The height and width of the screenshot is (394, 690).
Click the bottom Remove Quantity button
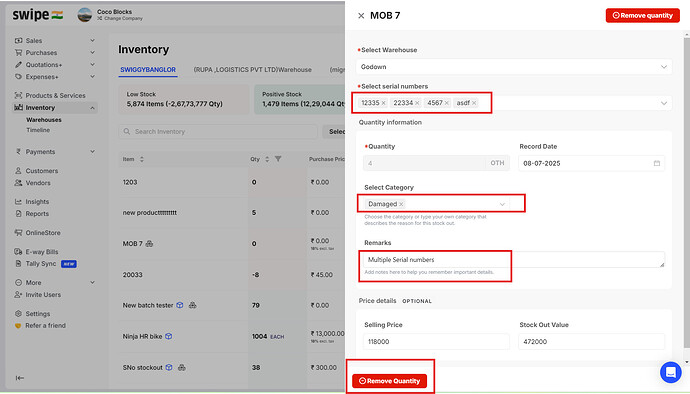tap(389, 381)
